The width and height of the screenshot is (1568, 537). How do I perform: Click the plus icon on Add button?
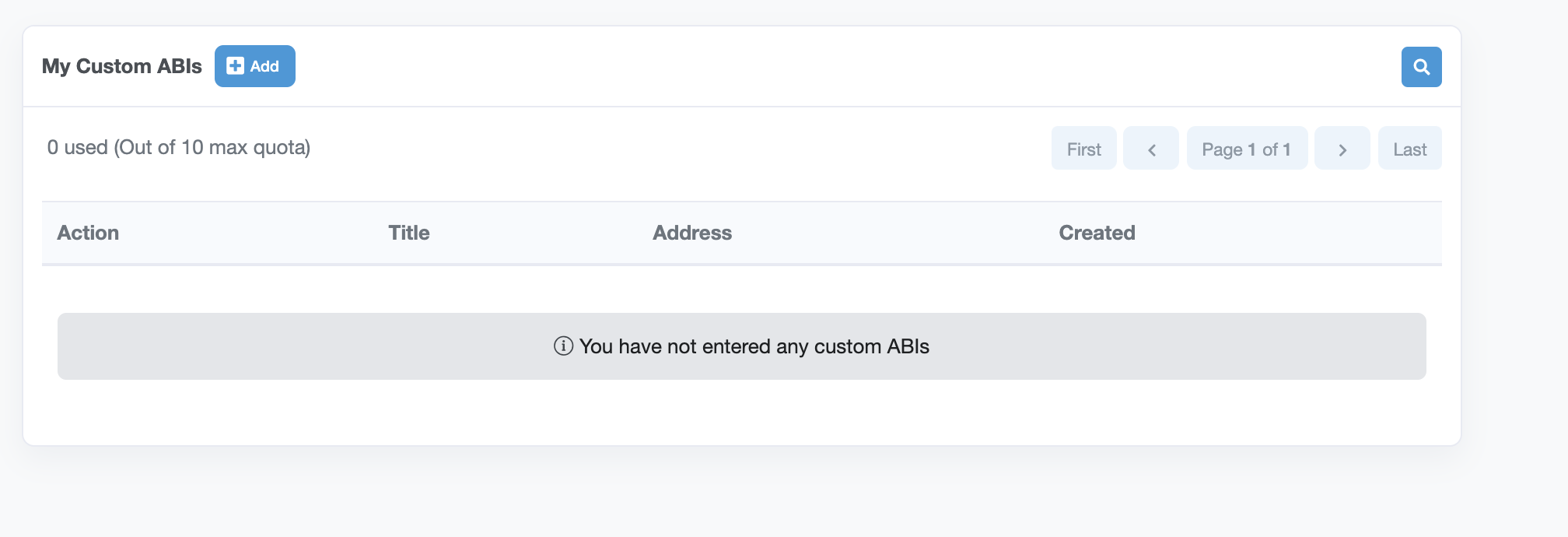[x=235, y=66]
